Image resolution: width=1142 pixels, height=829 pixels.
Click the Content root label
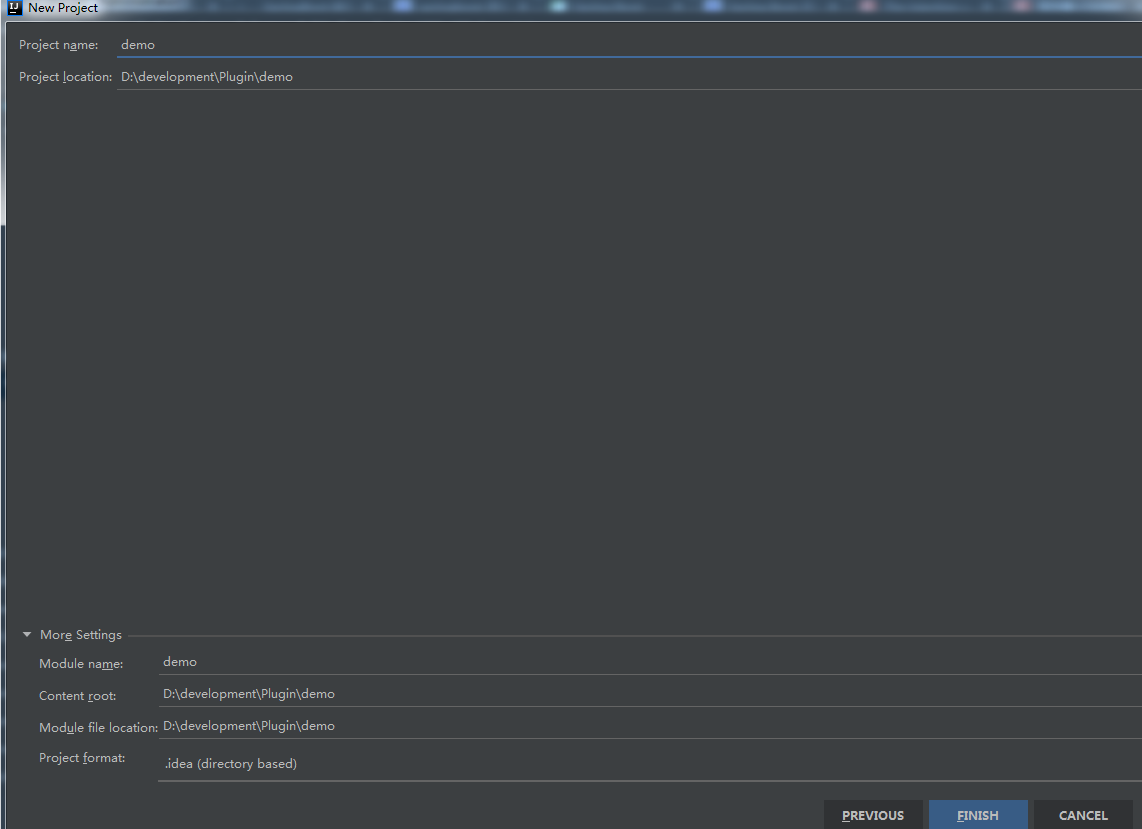(x=77, y=696)
